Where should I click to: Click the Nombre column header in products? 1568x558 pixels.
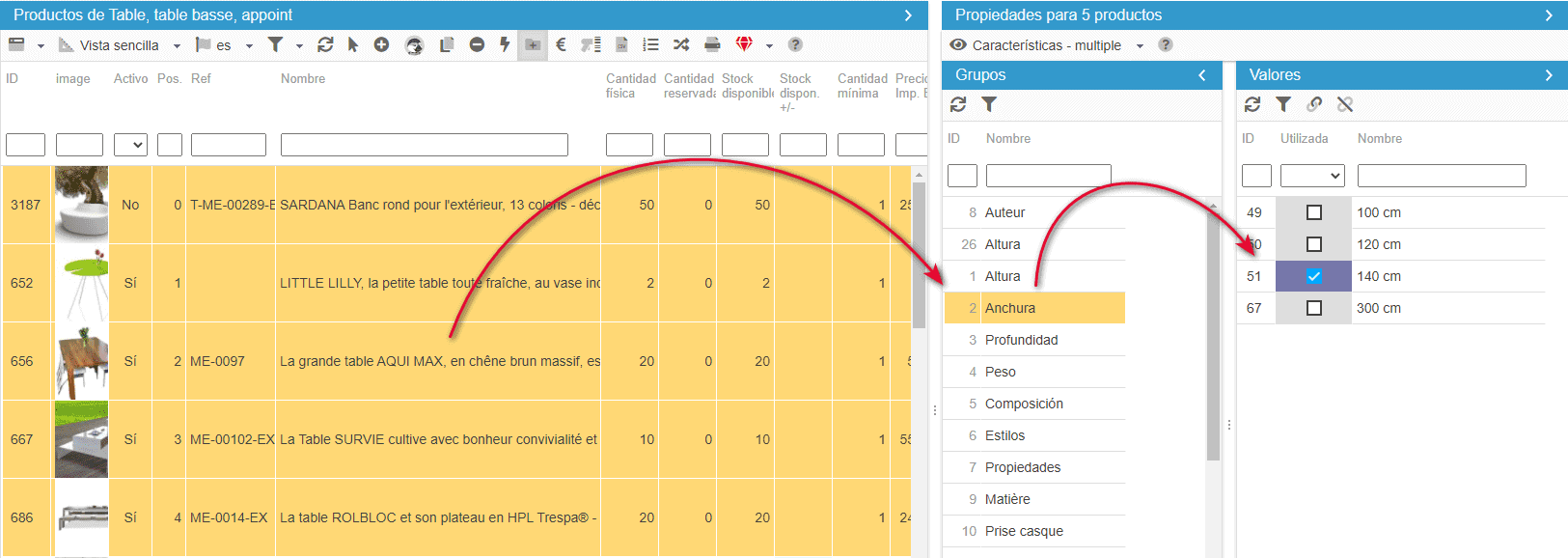click(303, 79)
